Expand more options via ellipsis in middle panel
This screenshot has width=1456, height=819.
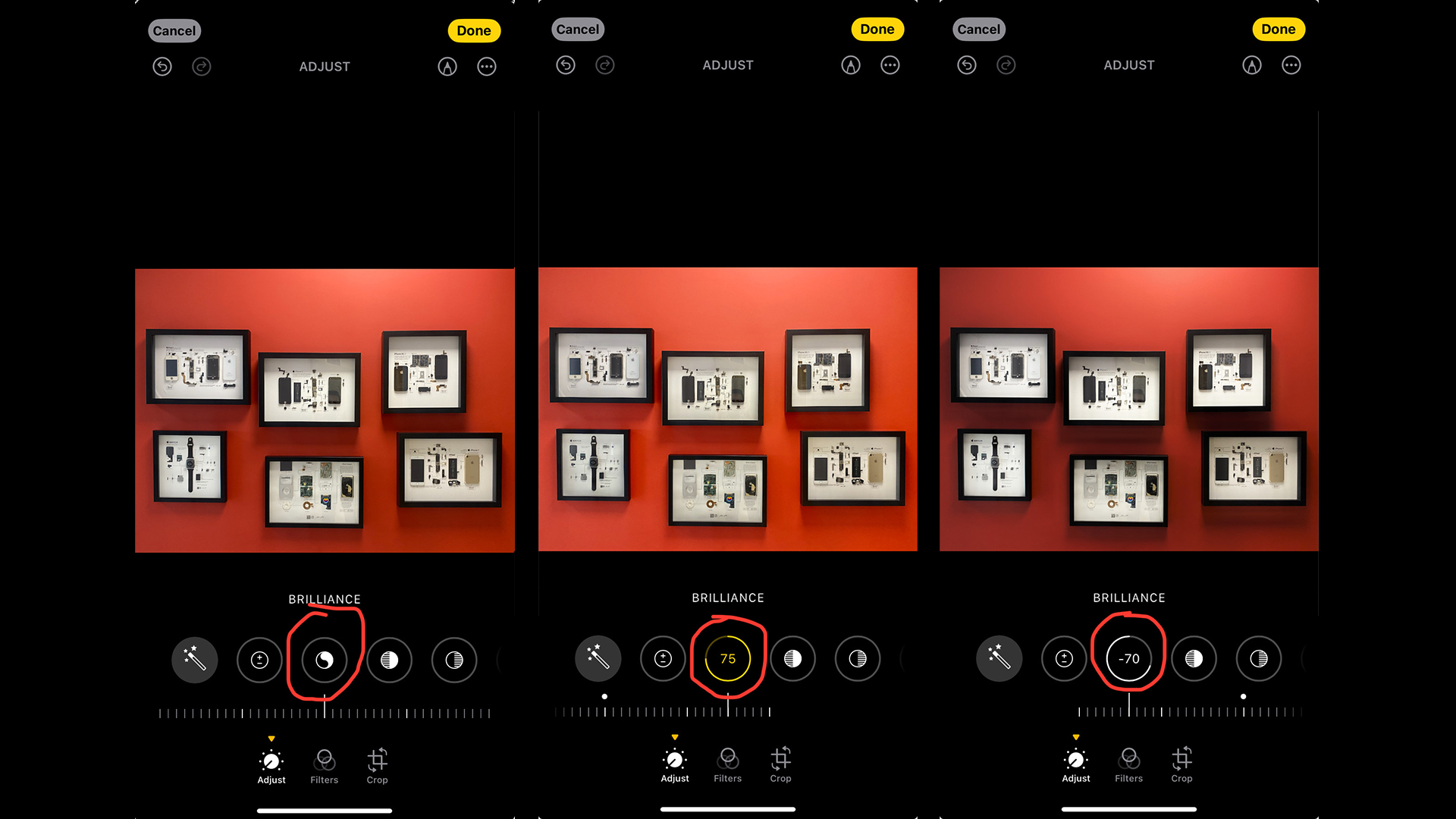click(x=889, y=64)
